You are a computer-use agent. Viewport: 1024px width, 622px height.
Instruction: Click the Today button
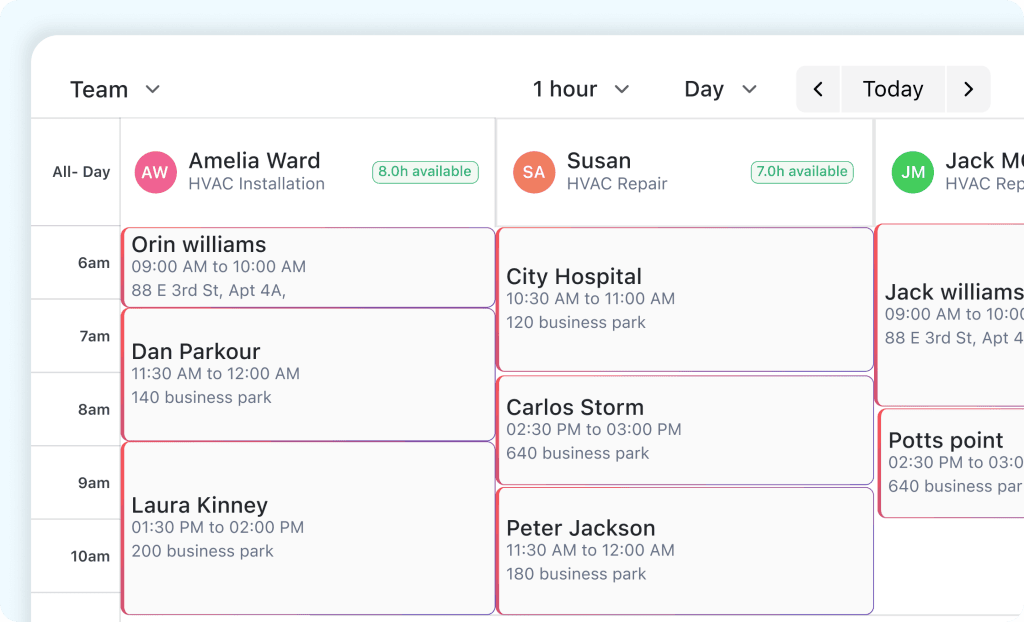click(x=893, y=89)
